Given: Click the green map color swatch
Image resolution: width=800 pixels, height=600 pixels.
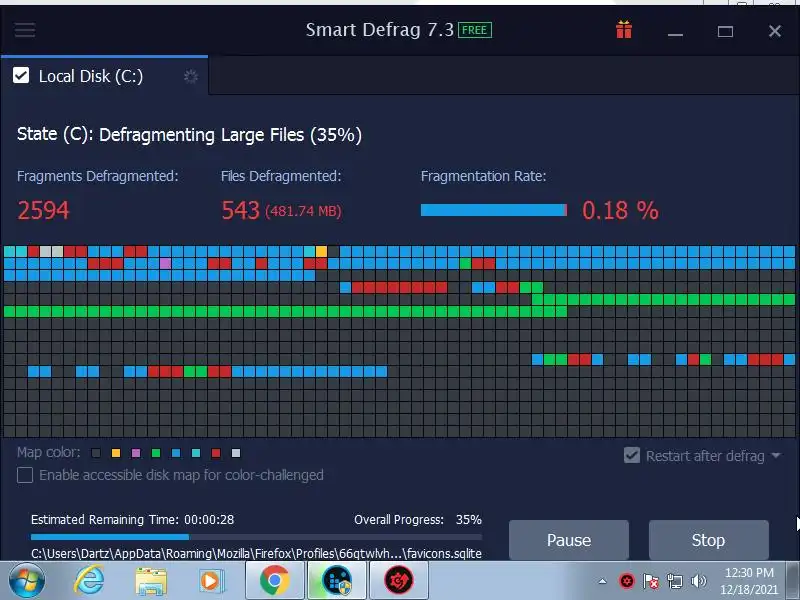Looking at the screenshot, I should [x=156, y=453].
